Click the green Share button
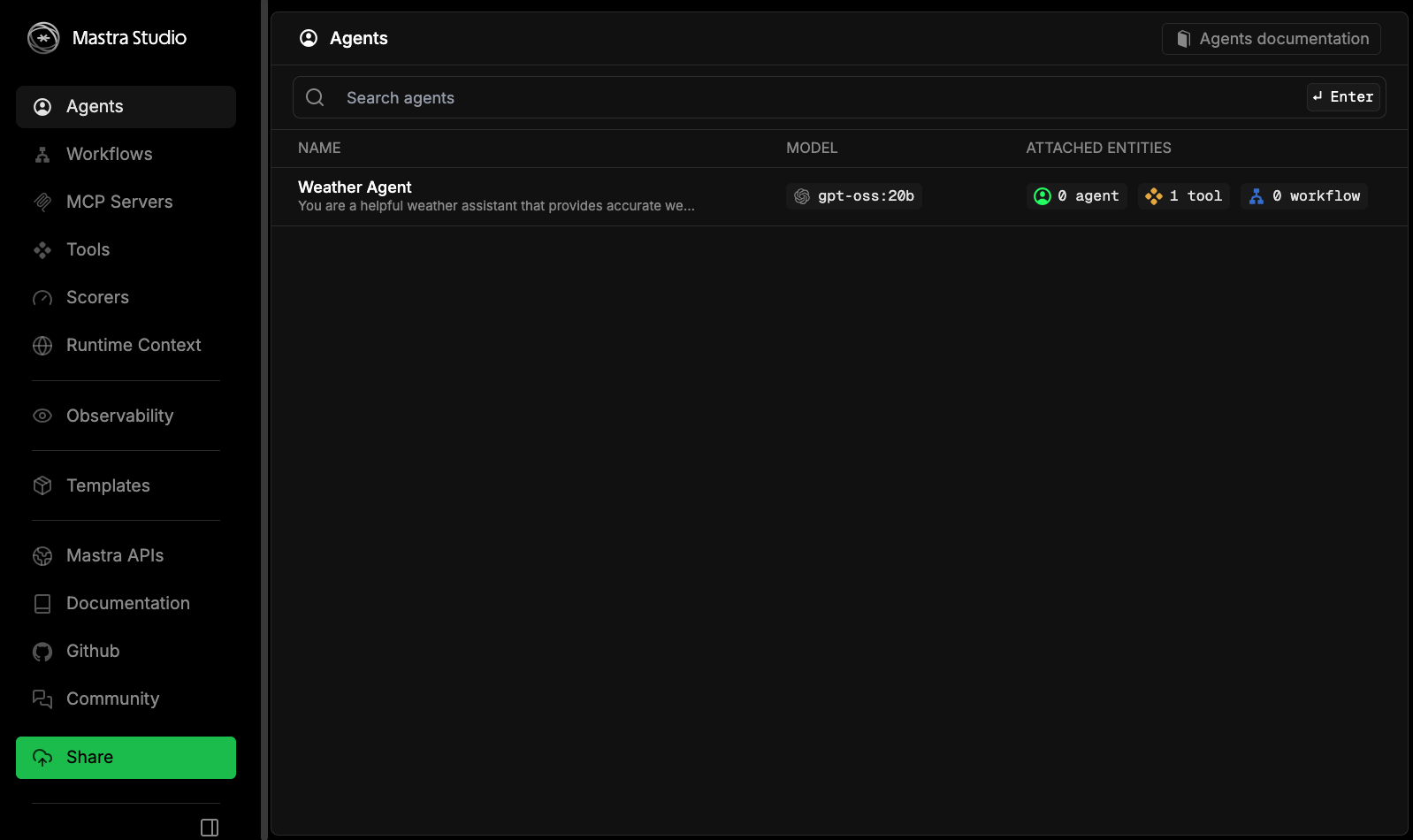 click(x=126, y=758)
